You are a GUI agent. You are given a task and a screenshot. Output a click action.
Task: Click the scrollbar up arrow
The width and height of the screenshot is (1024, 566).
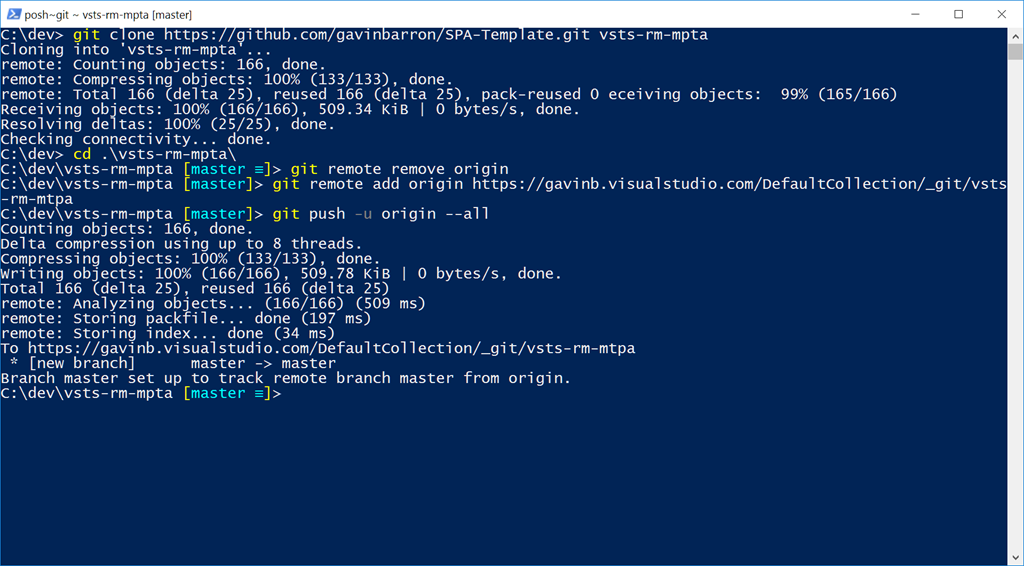1014,36
